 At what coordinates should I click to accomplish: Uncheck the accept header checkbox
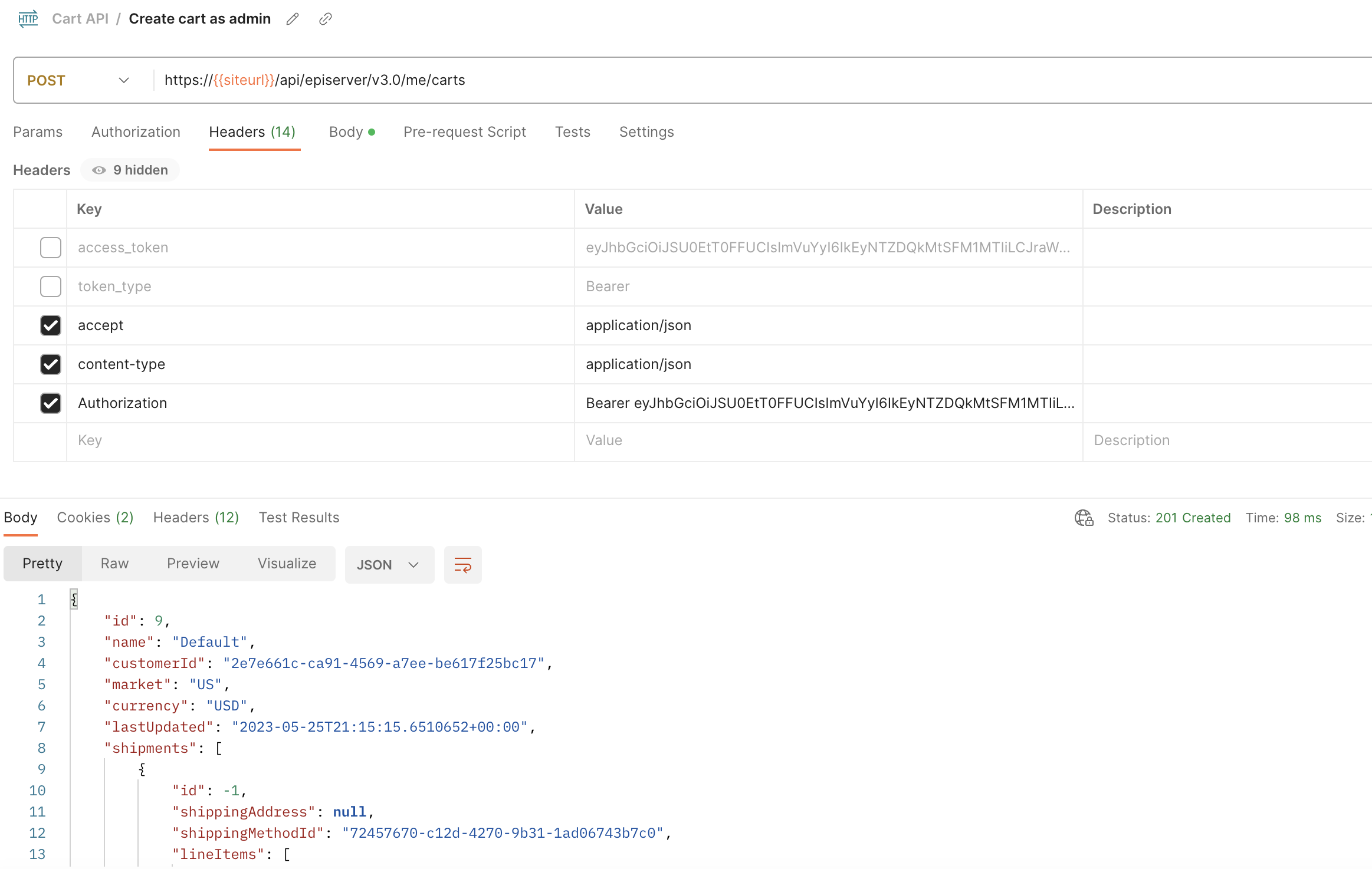tap(51, 325)
